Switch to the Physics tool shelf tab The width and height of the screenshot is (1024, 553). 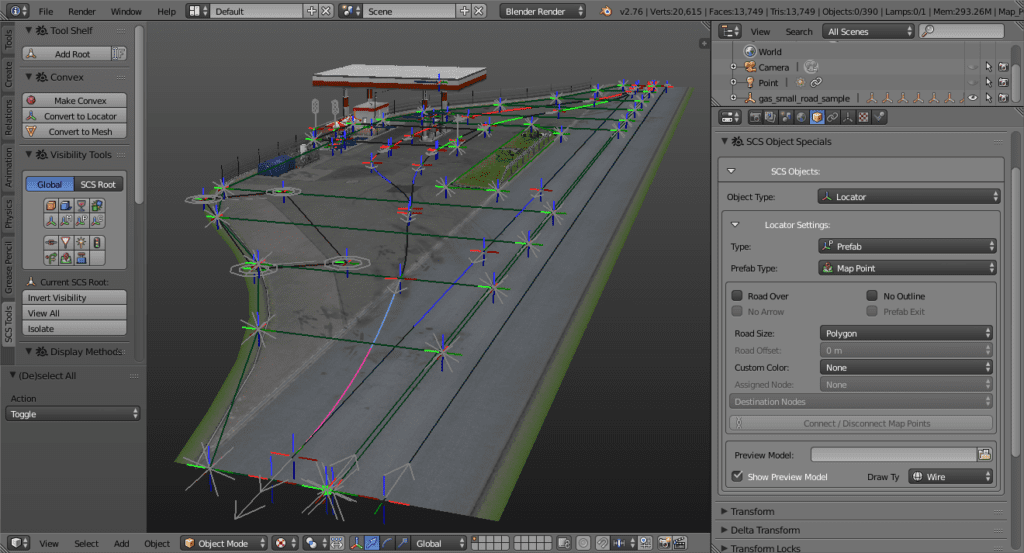(x=8, y=213)
